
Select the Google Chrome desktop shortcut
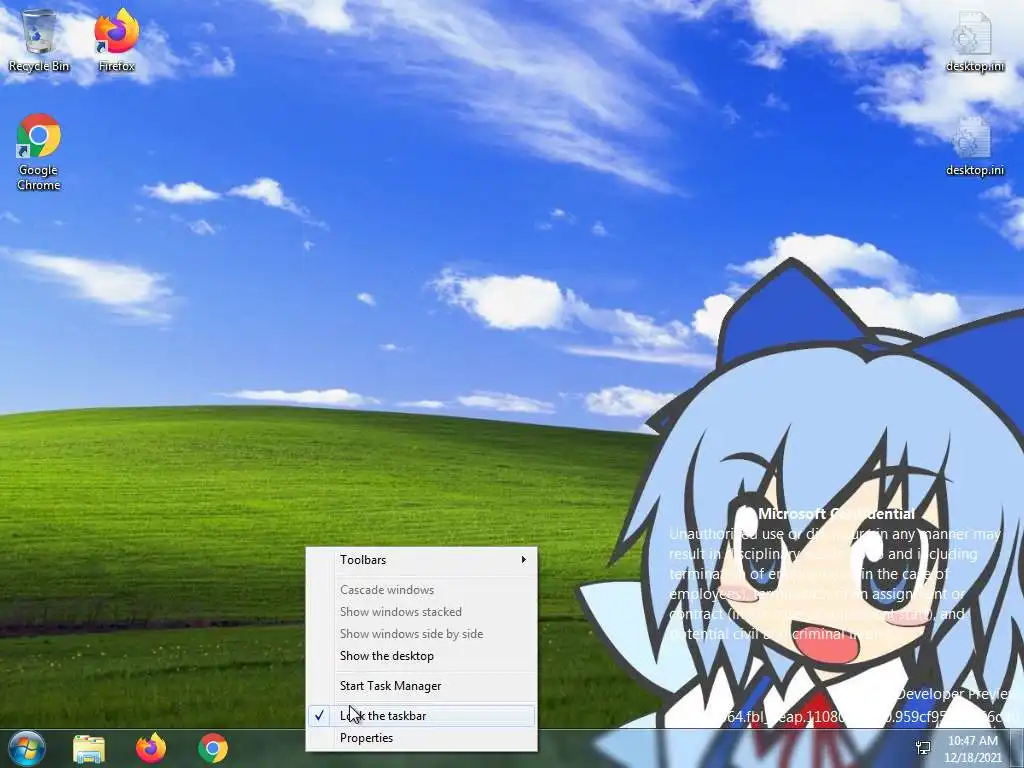pyautogui.click(x=39, y=153)
